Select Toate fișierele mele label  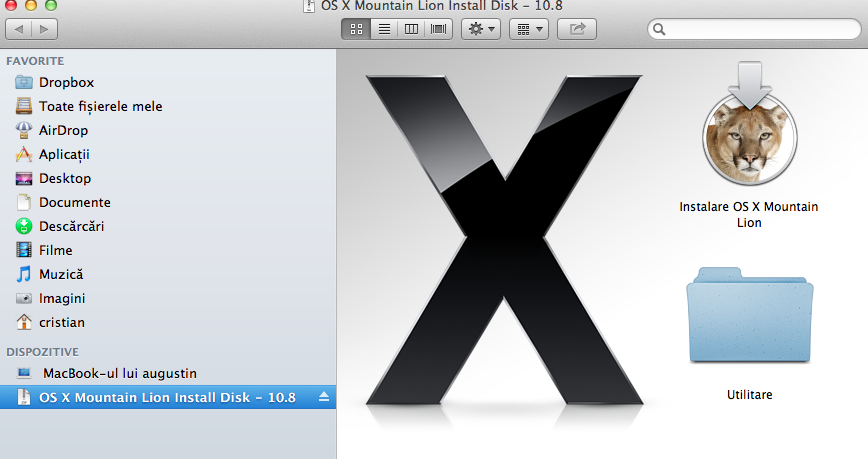(101, 106)
